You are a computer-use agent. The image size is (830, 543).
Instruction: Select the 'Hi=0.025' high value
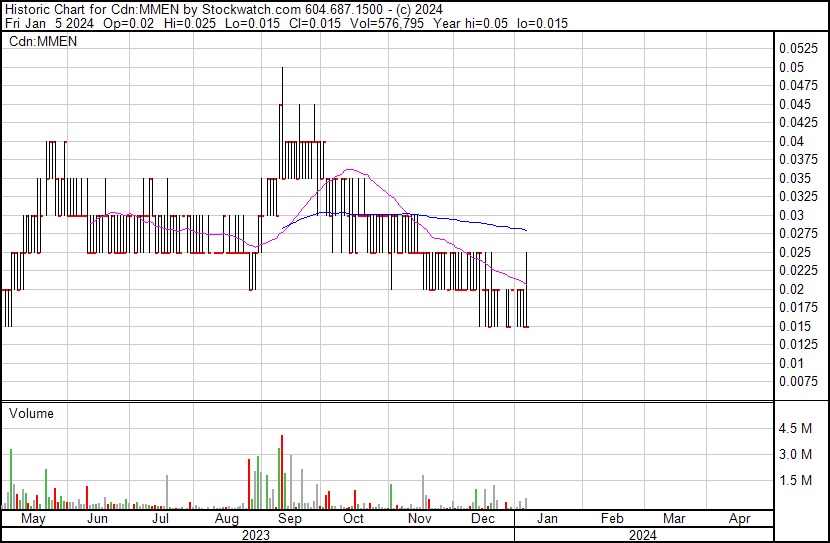190,23
